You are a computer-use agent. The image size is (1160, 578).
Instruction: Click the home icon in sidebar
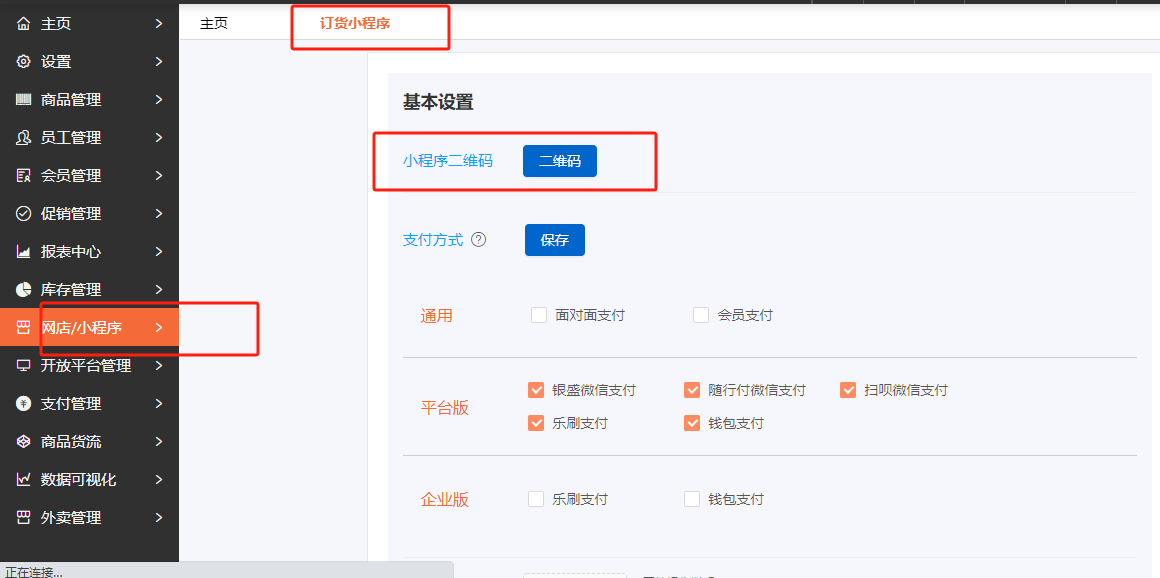click(x=23, y=23)
